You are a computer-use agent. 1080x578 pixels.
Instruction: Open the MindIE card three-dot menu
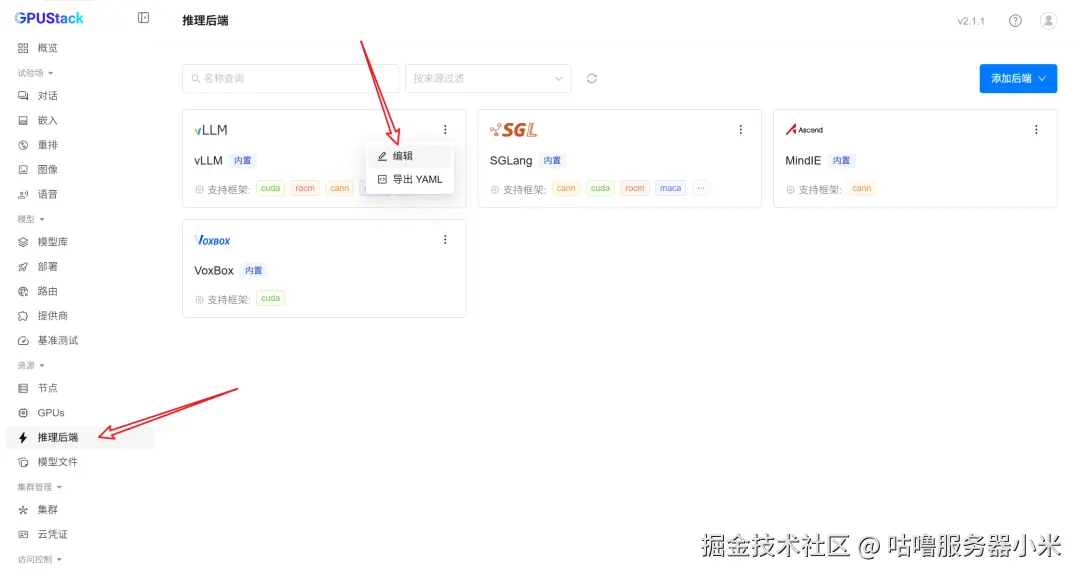point(1036,130)
